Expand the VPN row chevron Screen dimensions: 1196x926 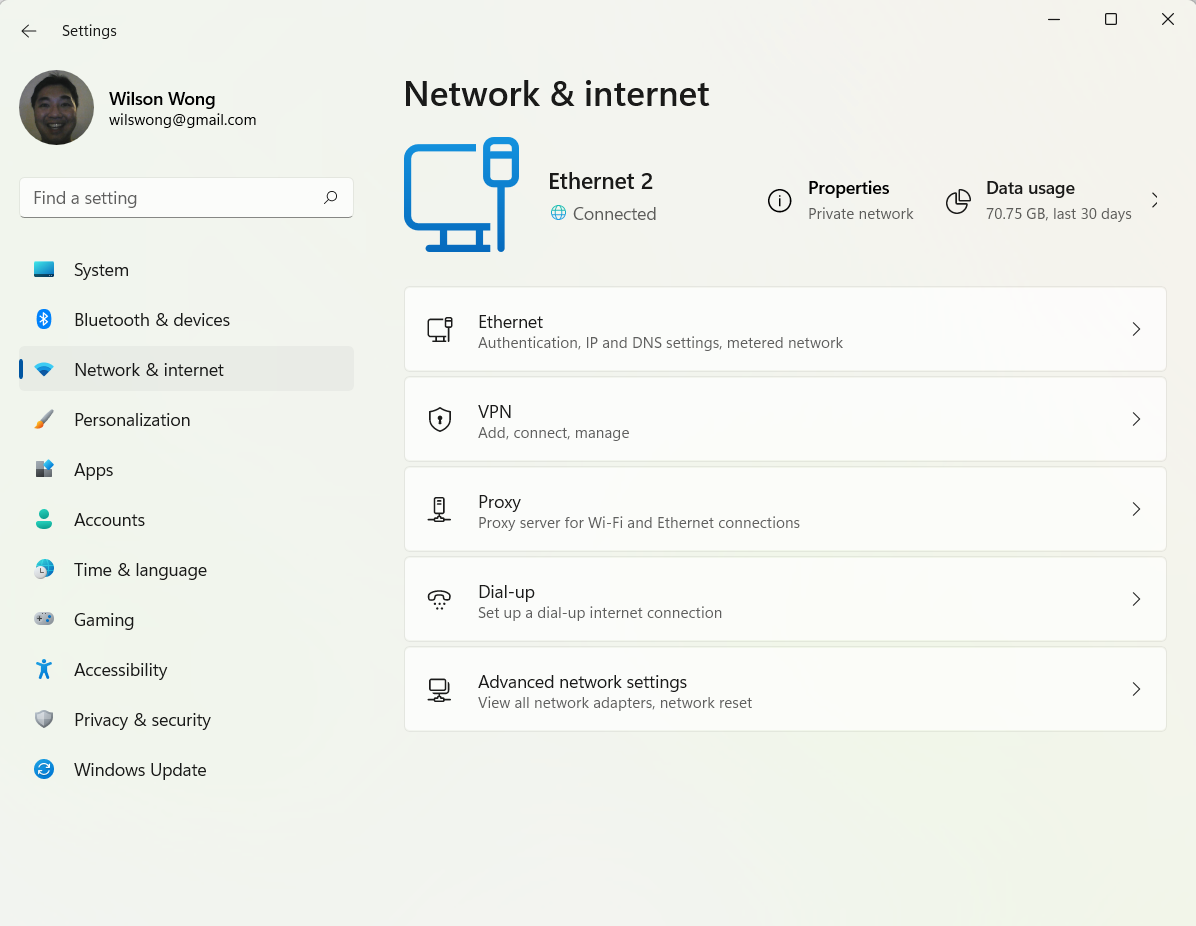pyautogui.click(x=1137, y=420)
